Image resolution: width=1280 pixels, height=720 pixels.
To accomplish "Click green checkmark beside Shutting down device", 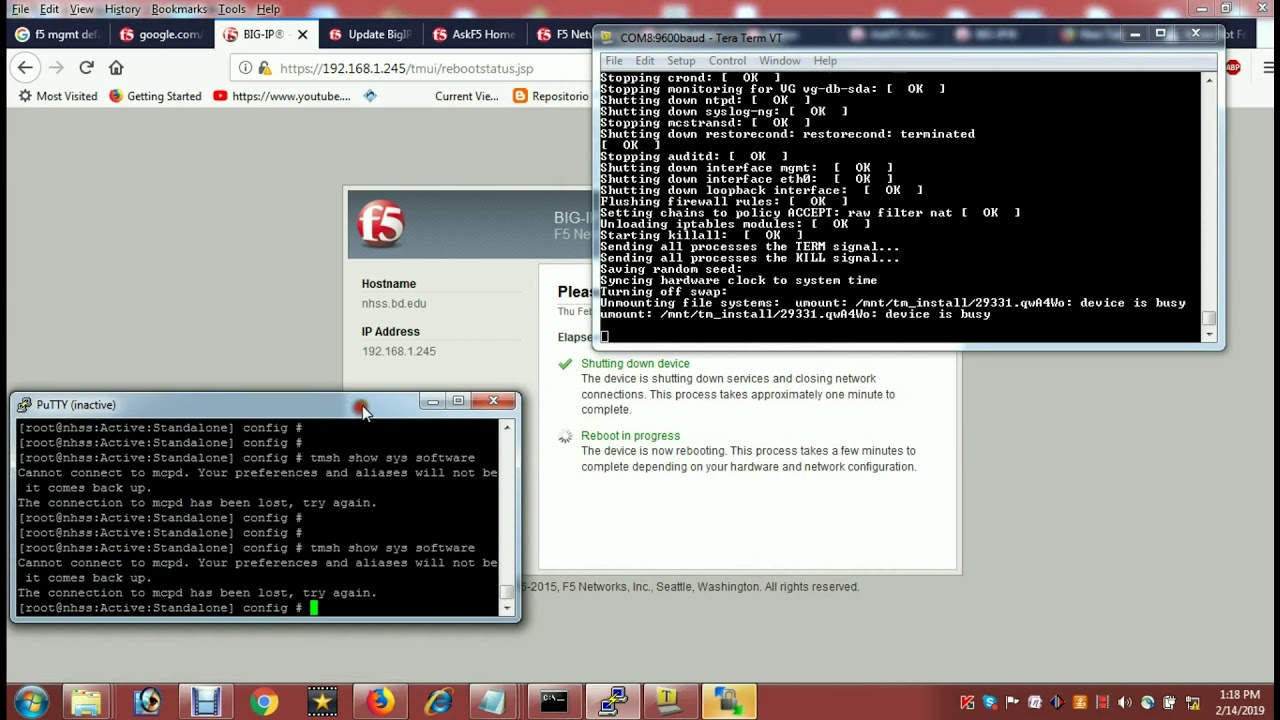I will [x=565, y=364].
